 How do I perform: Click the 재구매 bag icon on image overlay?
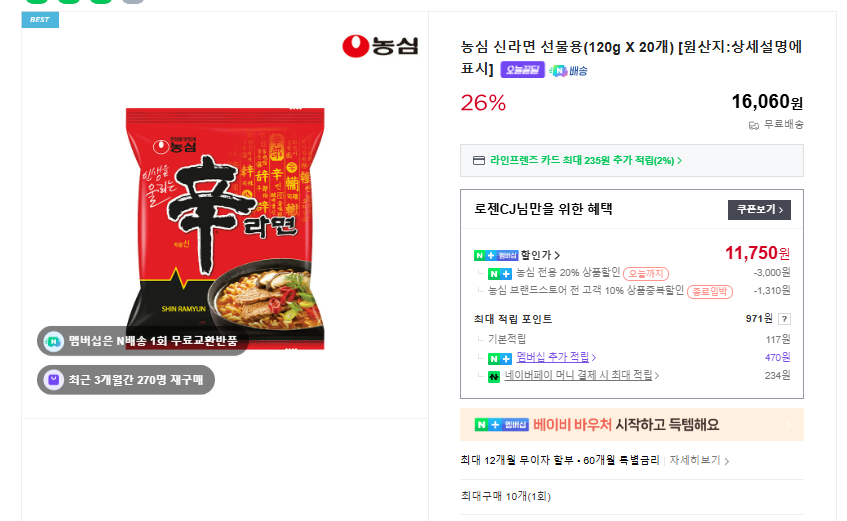tap(53, 380)
